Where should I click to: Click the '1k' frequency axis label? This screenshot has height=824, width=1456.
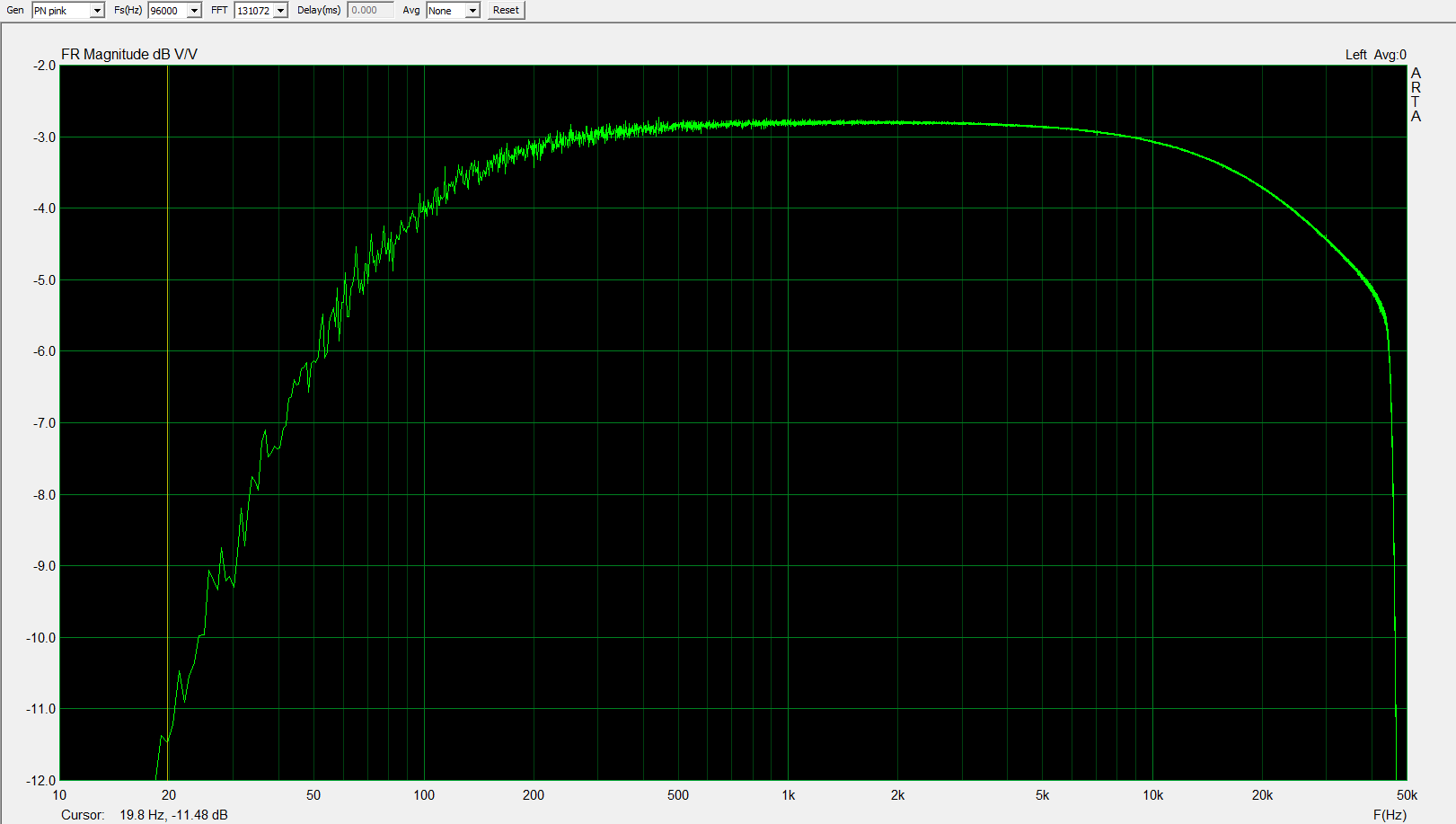pos(788,795)
